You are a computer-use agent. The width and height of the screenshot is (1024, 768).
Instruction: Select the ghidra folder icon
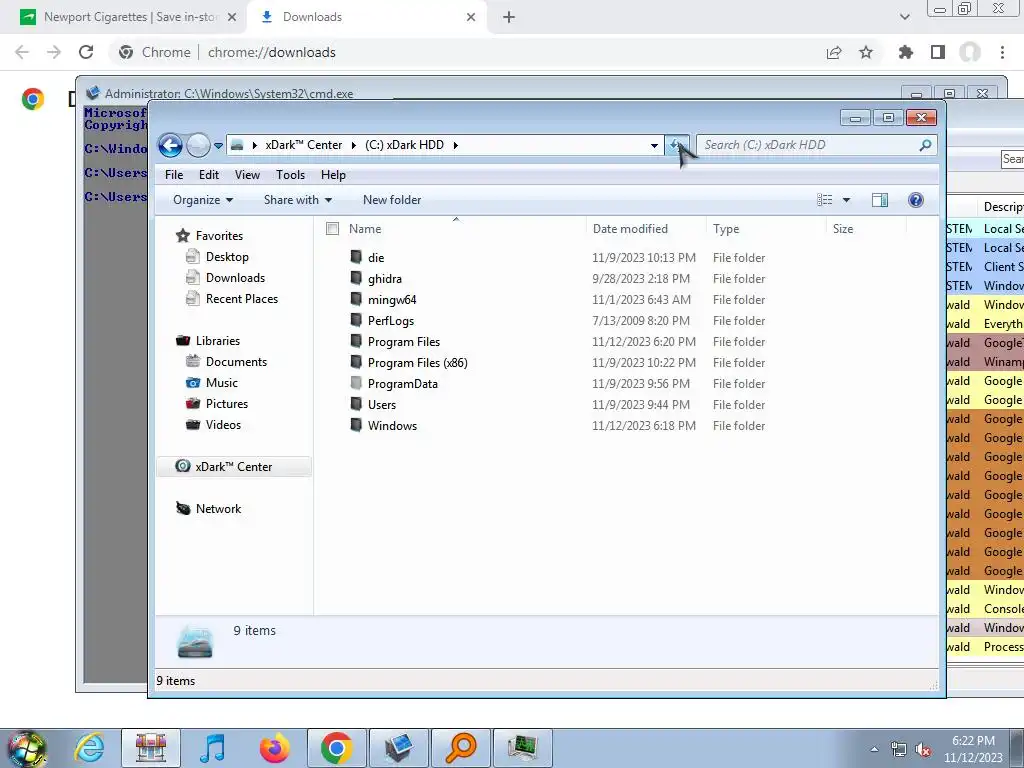pos(356,278)
